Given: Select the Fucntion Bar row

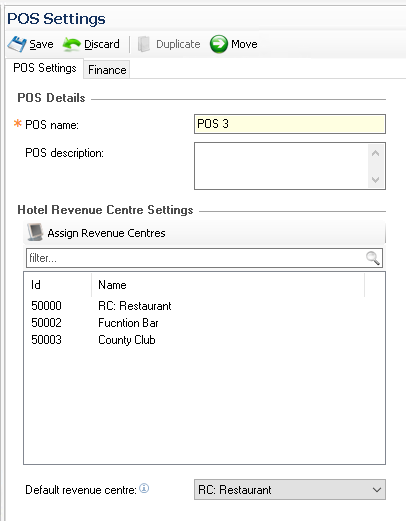Looking at the screenshot, I should click(204, 323).
